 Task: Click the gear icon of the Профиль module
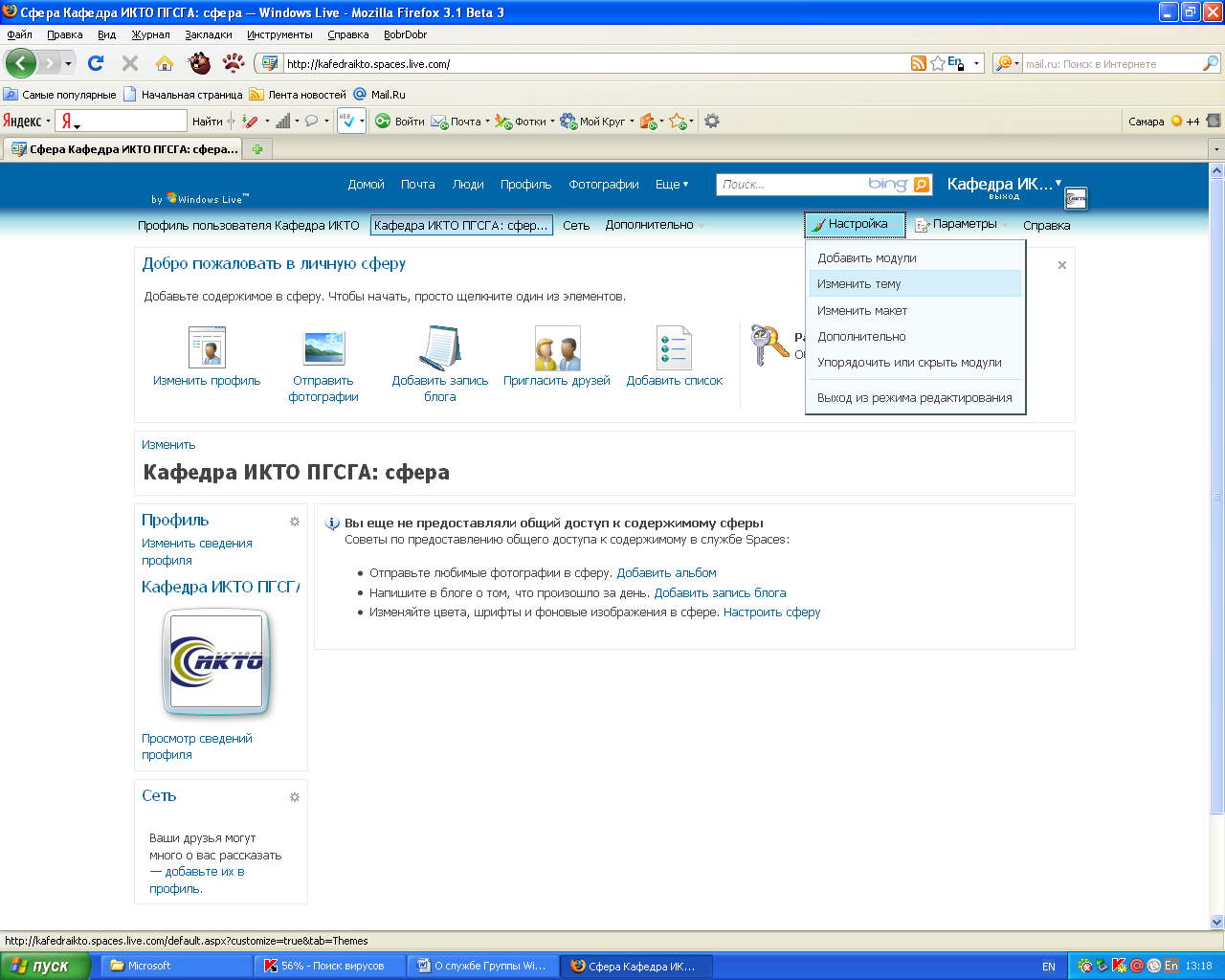click(295, 522)
